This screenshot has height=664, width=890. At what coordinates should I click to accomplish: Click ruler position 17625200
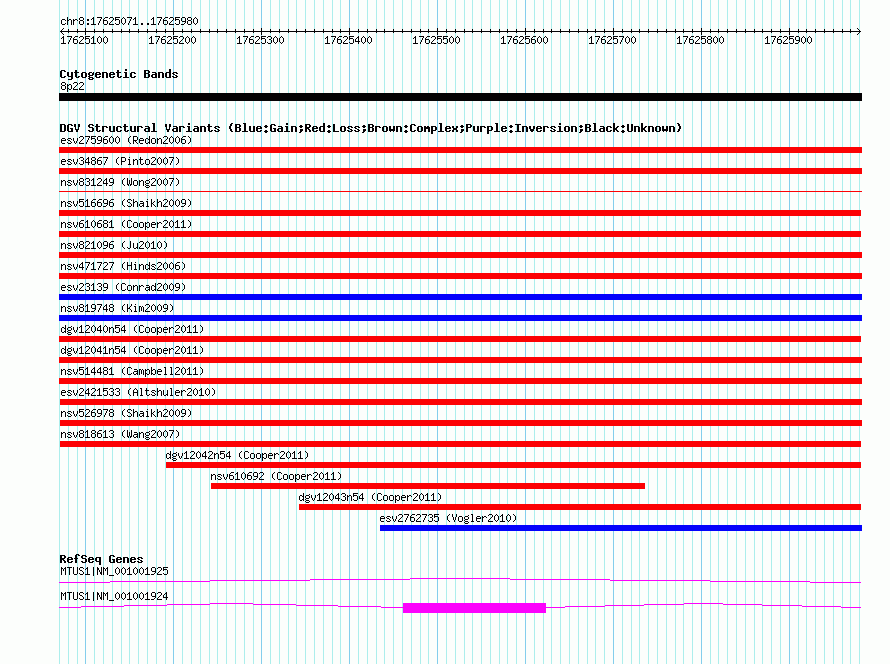tap(172, 40)
